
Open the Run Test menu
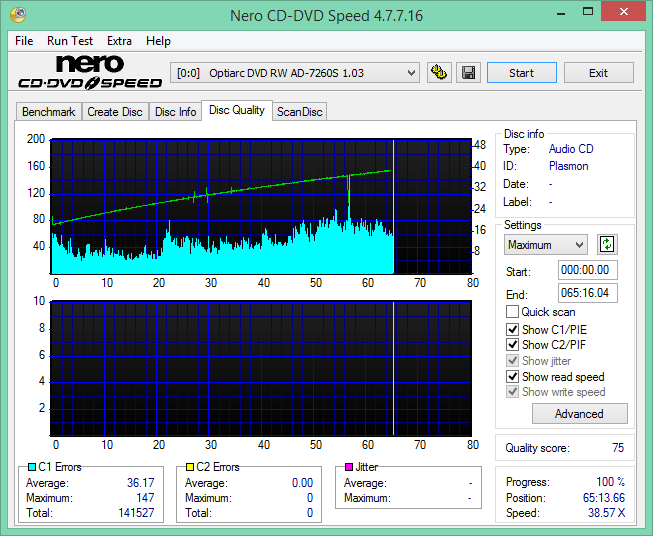(x=70, y=41)
